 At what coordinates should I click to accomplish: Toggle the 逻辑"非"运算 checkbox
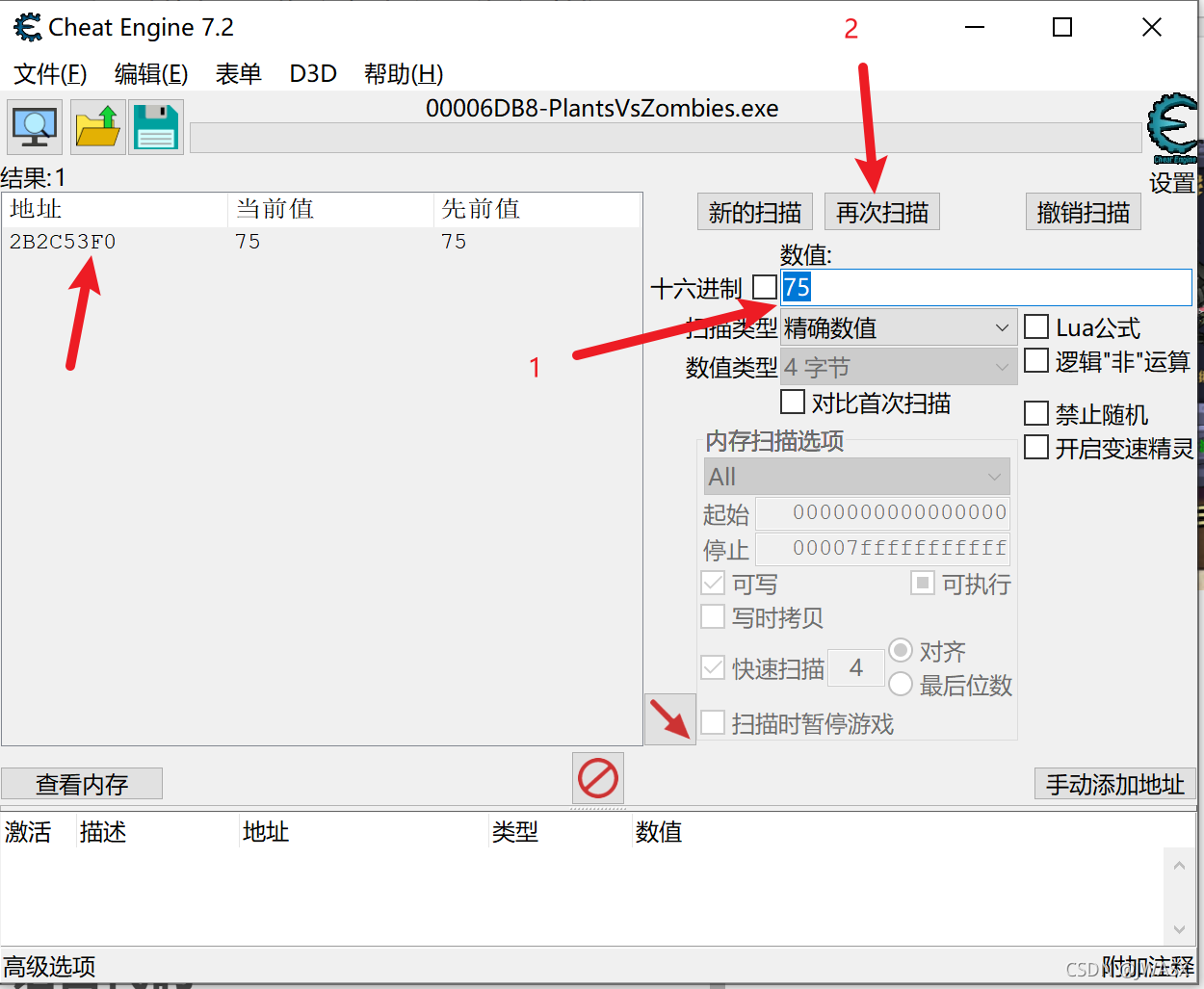[1036, 361]
